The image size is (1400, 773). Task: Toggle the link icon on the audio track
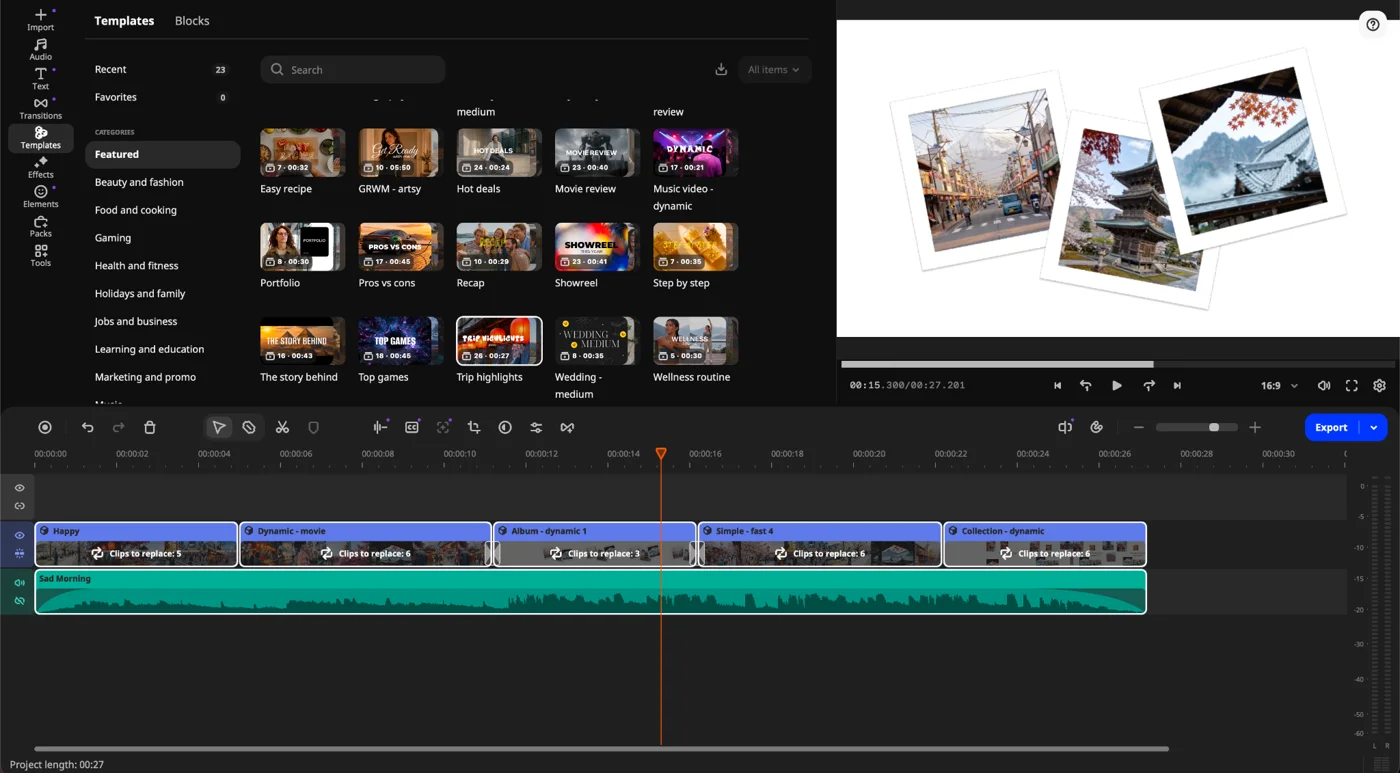[19, 601]
